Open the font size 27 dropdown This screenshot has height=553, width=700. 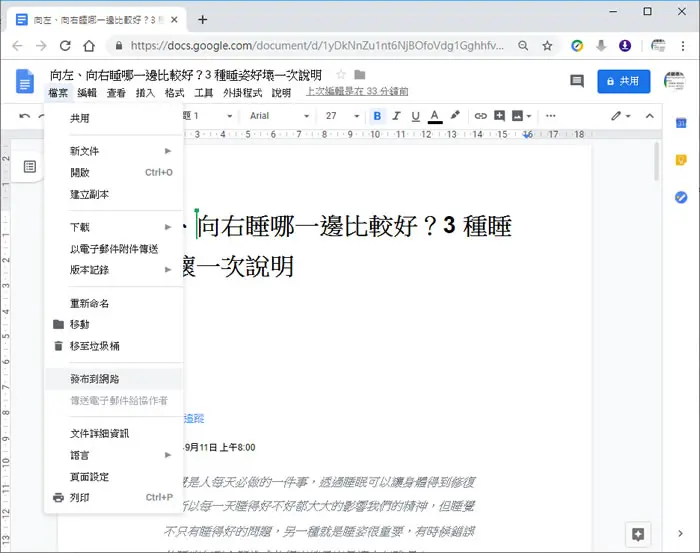pyautogui.click(x=342, y=116)
